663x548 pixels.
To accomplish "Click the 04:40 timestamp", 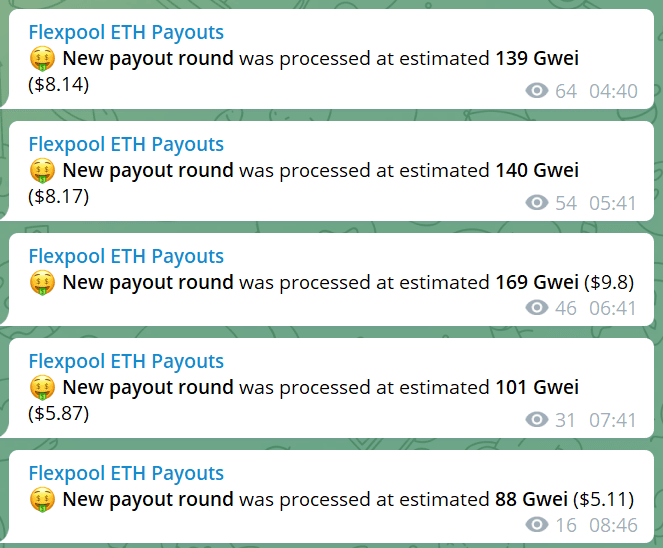I will (x=613, y=91).
